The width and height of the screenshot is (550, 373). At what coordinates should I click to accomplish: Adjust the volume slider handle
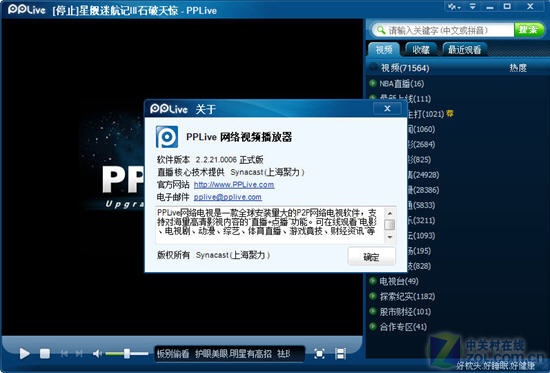point(127,353)
